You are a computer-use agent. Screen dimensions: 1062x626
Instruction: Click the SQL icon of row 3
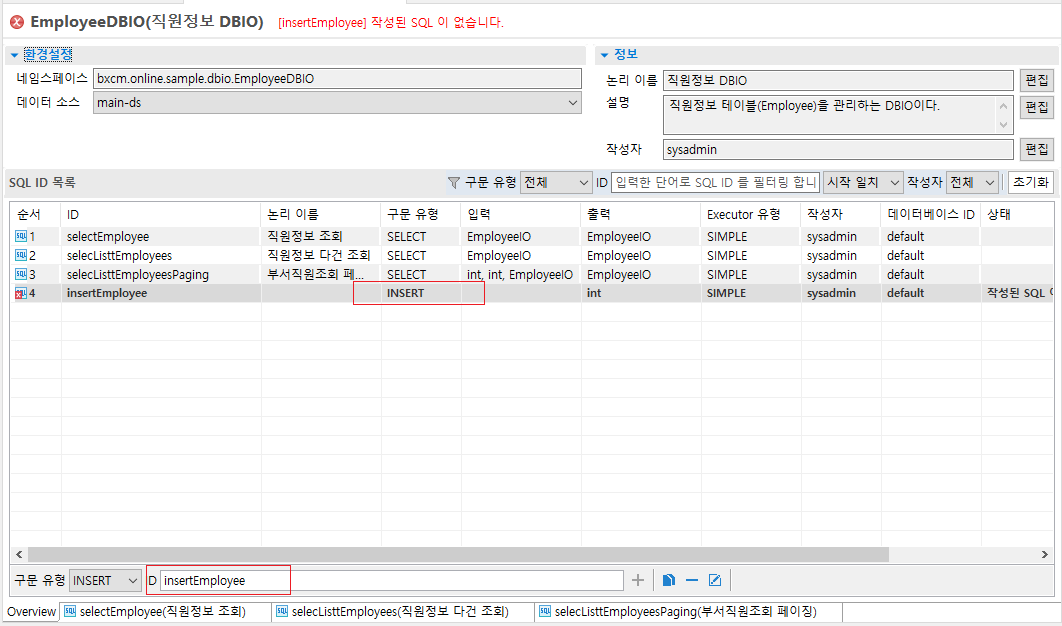tap(21, 275)
